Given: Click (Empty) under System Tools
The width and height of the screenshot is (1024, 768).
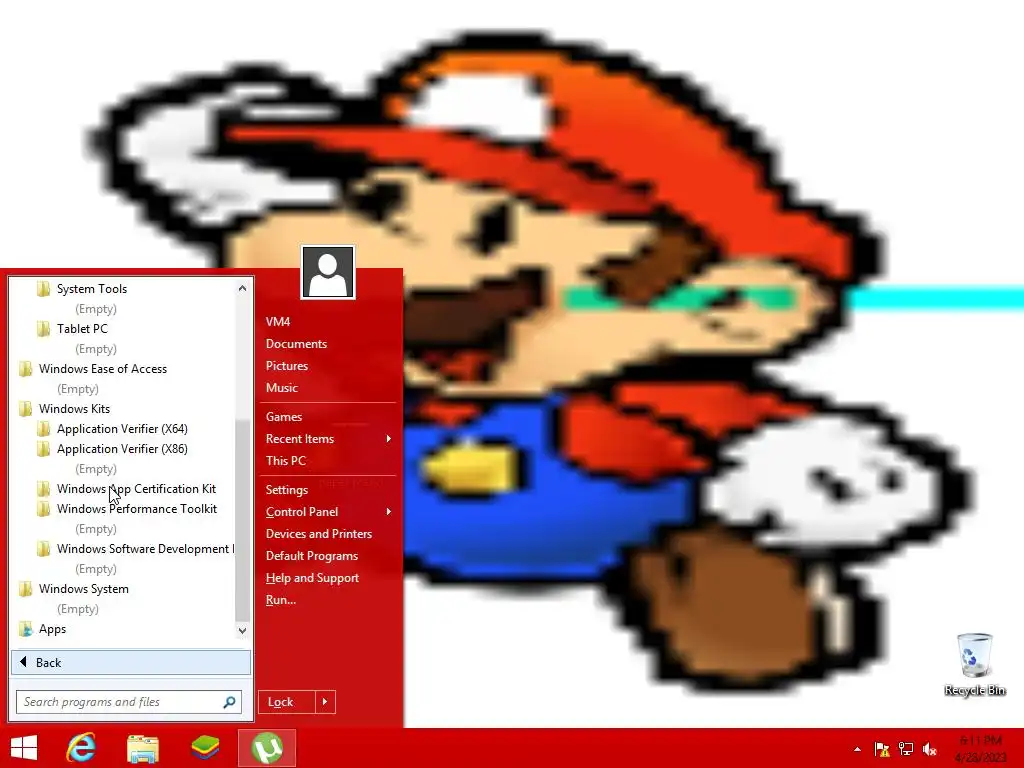Looking at the screenshot, I should (x=95, y=309).
